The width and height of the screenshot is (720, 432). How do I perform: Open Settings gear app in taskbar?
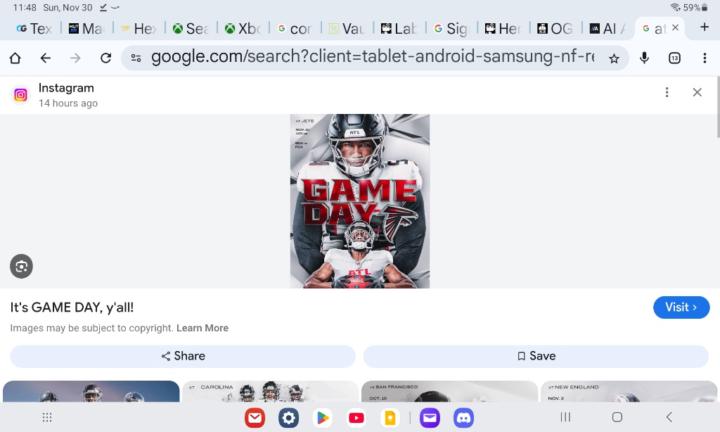[288, 418]
